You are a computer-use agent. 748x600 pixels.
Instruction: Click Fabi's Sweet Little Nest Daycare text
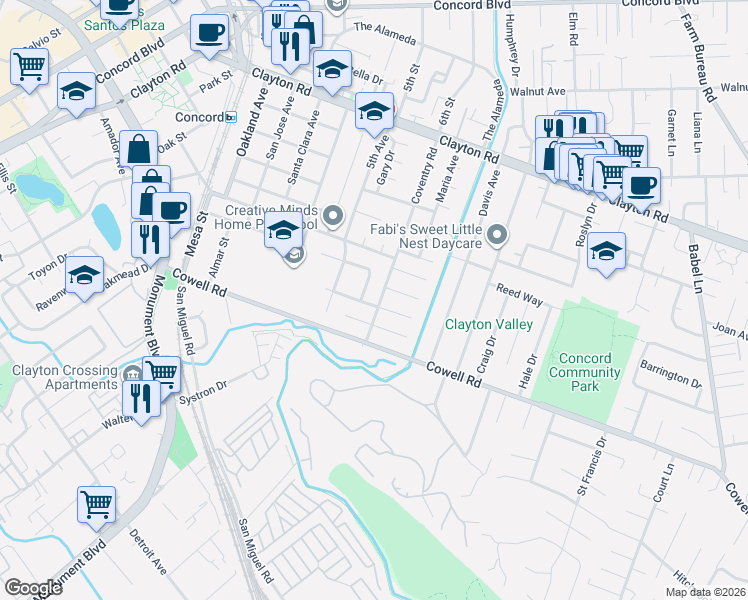(x=426, y=237)
